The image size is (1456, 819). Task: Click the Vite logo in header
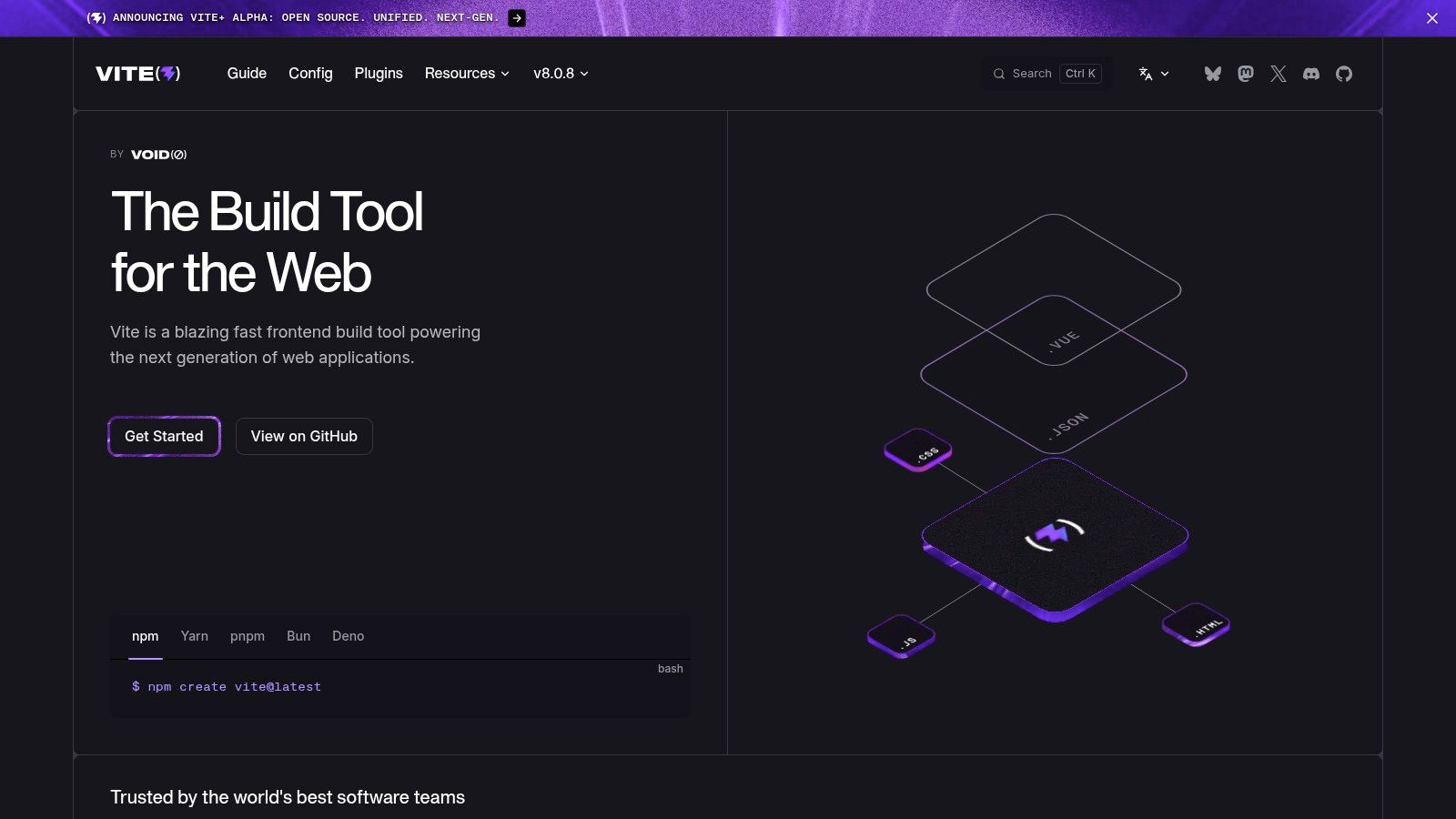[x=138, y=74]
